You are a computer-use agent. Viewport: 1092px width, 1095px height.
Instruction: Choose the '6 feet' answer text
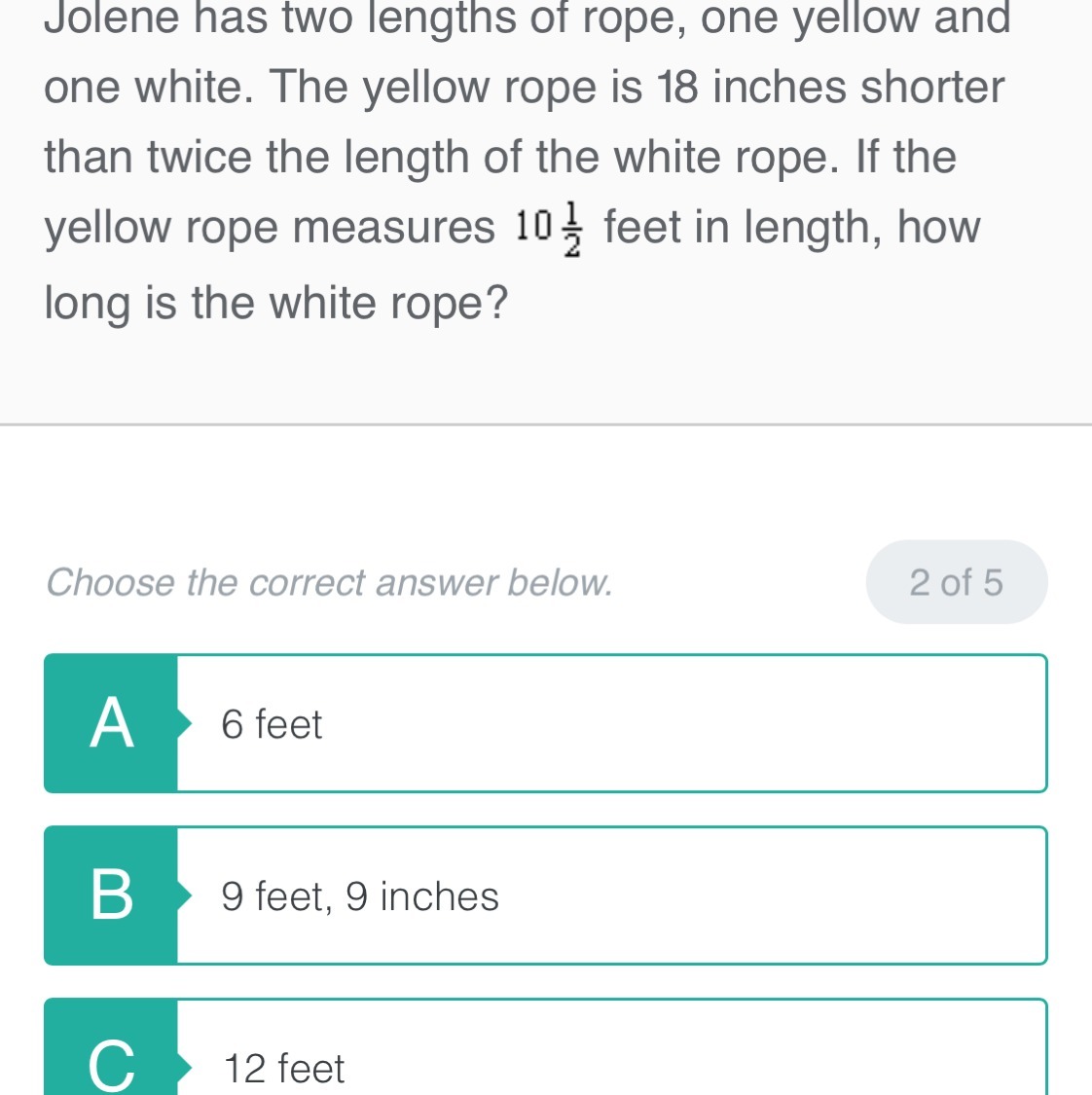point(272,725)
